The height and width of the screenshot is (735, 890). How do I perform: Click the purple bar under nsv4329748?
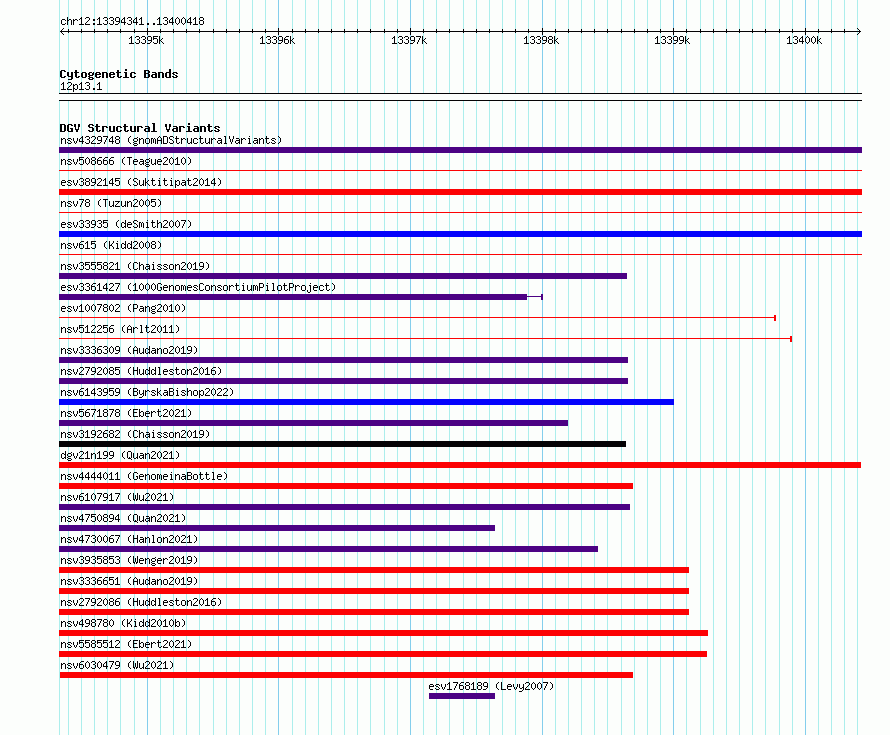coord(460,150)
